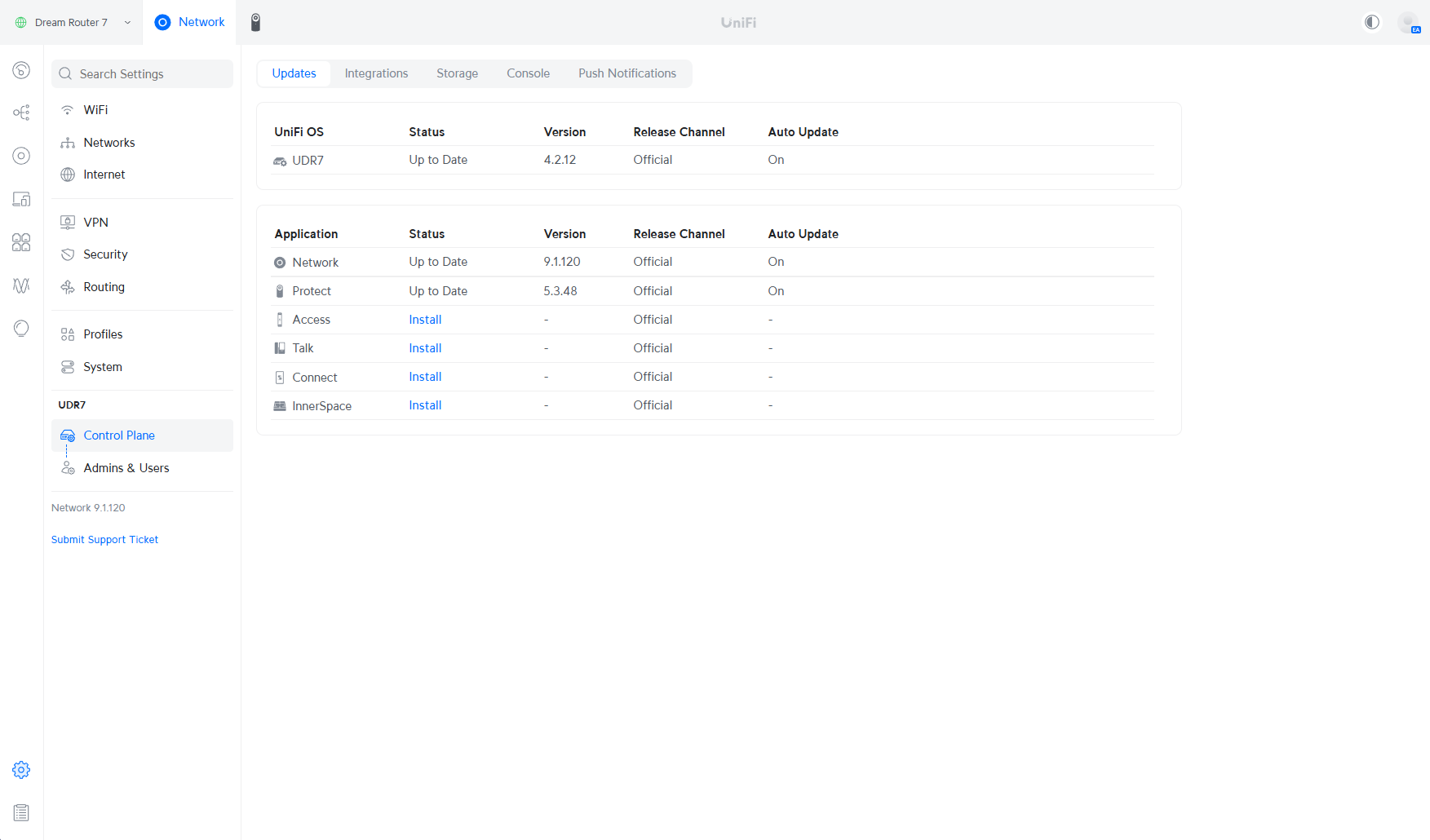Viewport: 1430px width, 840px height.
Task: Click the Talk application row icon
Action: click(x=280, y=348)
